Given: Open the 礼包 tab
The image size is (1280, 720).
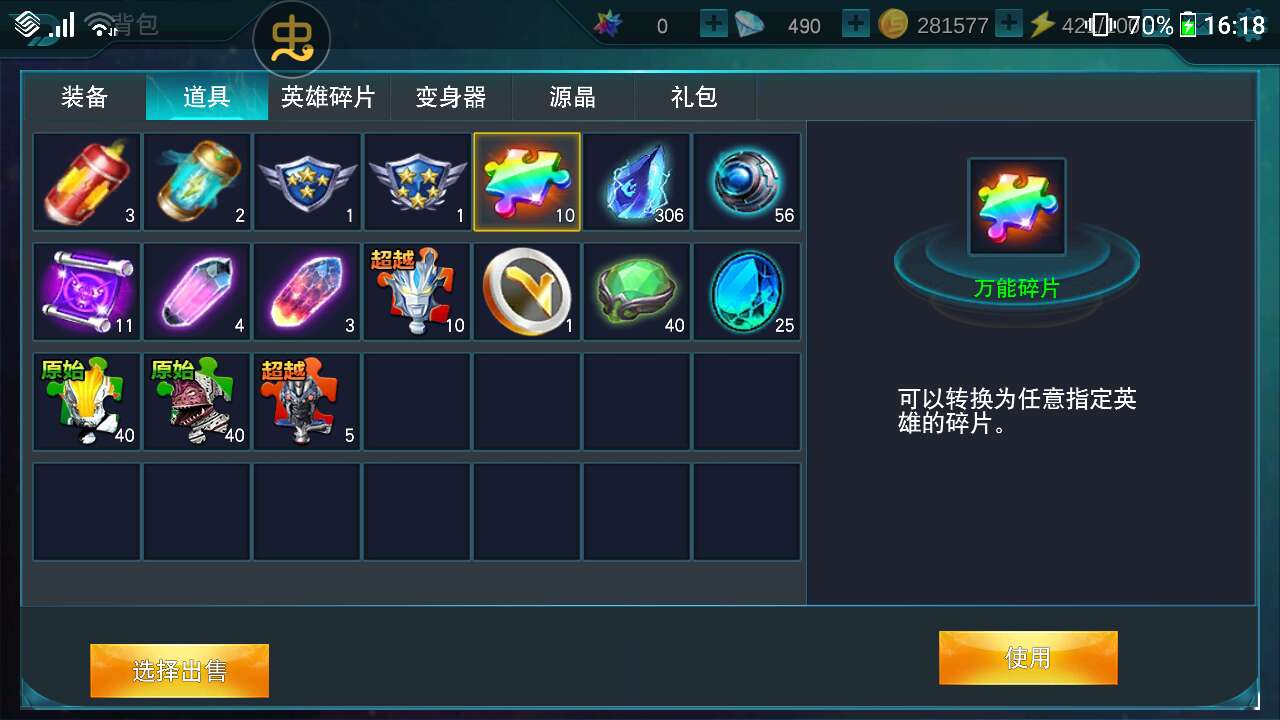Looking at the screenshot, I should [x=695, y=97].
